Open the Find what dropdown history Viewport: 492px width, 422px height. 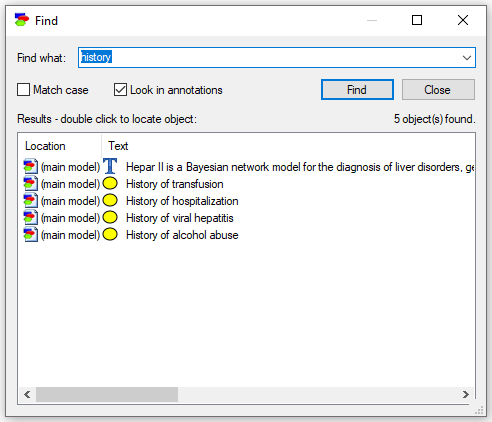[467, 58]
